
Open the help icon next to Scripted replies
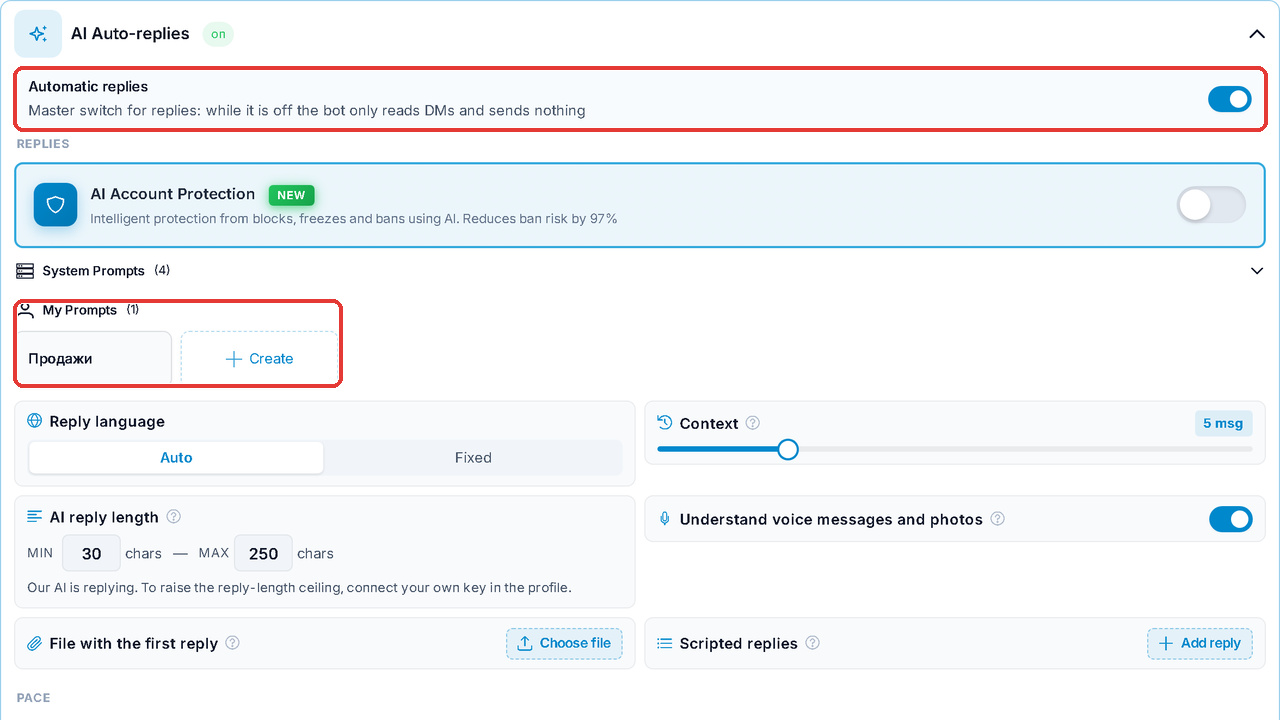click(x=812, y=643)
